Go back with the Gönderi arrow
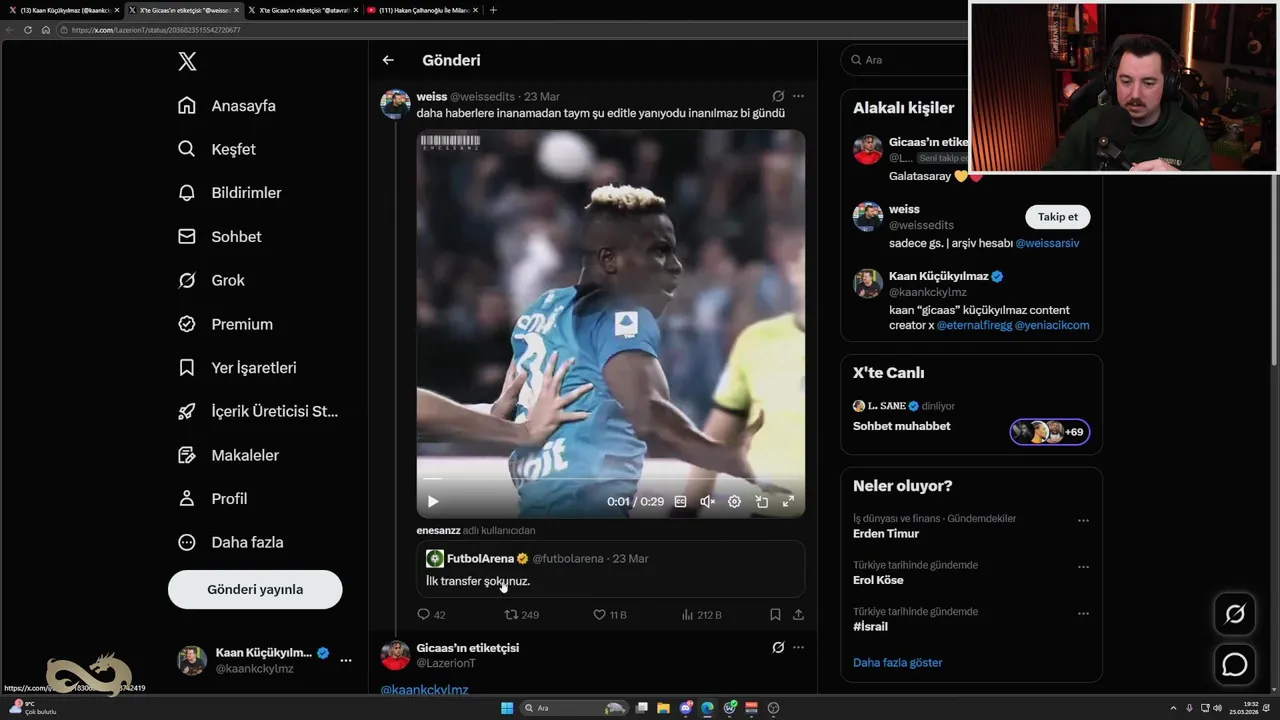 pos(388,60)
